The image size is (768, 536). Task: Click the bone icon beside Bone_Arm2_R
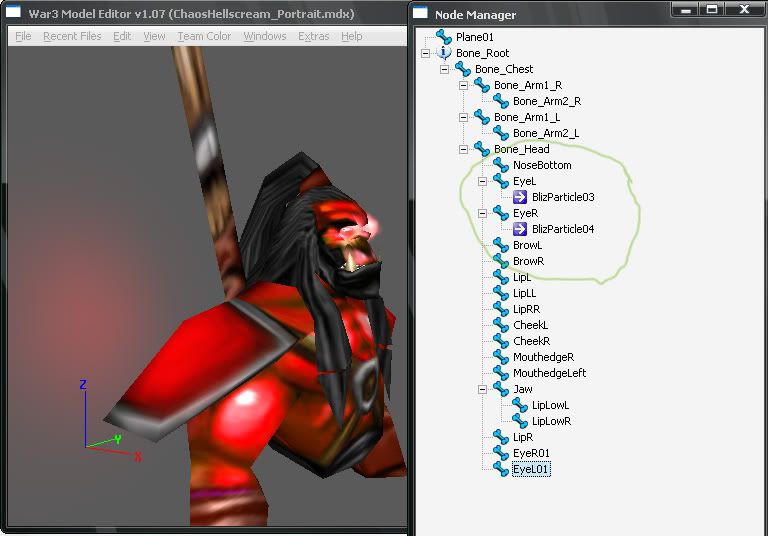point(501,101)
